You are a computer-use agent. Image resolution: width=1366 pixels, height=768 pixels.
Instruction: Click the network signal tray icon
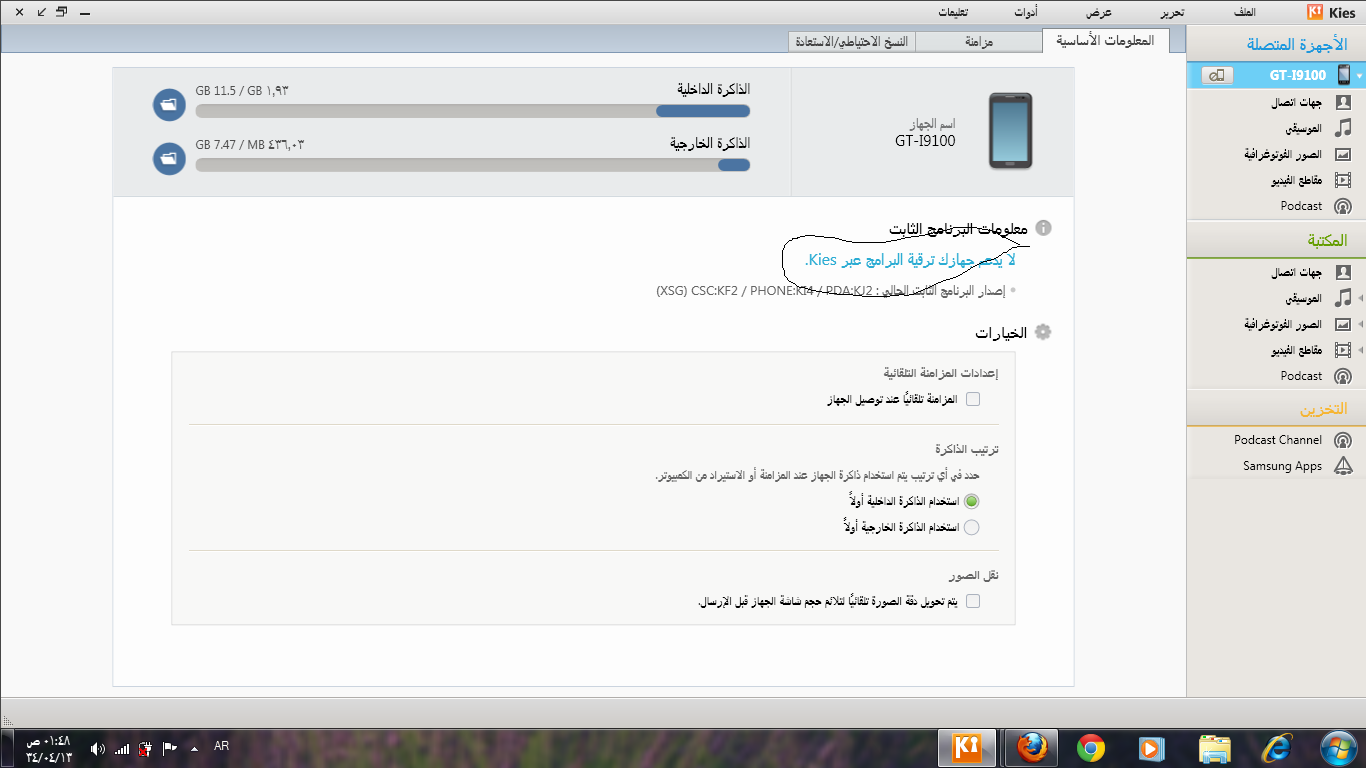point(122,748)
